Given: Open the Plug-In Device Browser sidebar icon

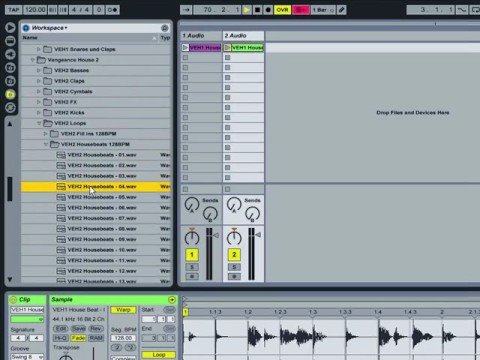Looking at the screenshot, I should click(x=10, y=54).
